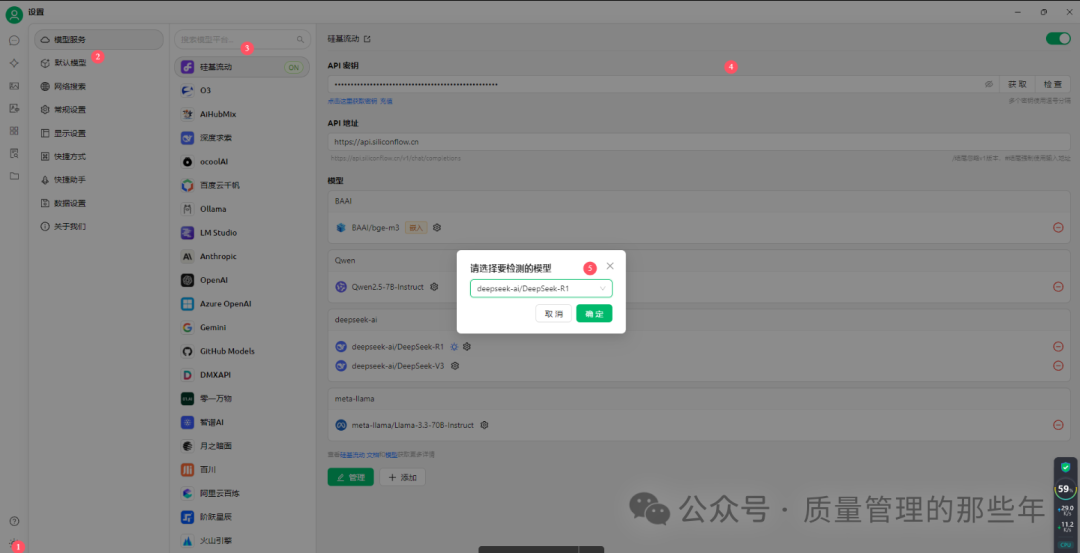This screenshot has width=1080, height=553.
Task: Open the knowledge base sidebar icon
Action: (x=14, y=153)
